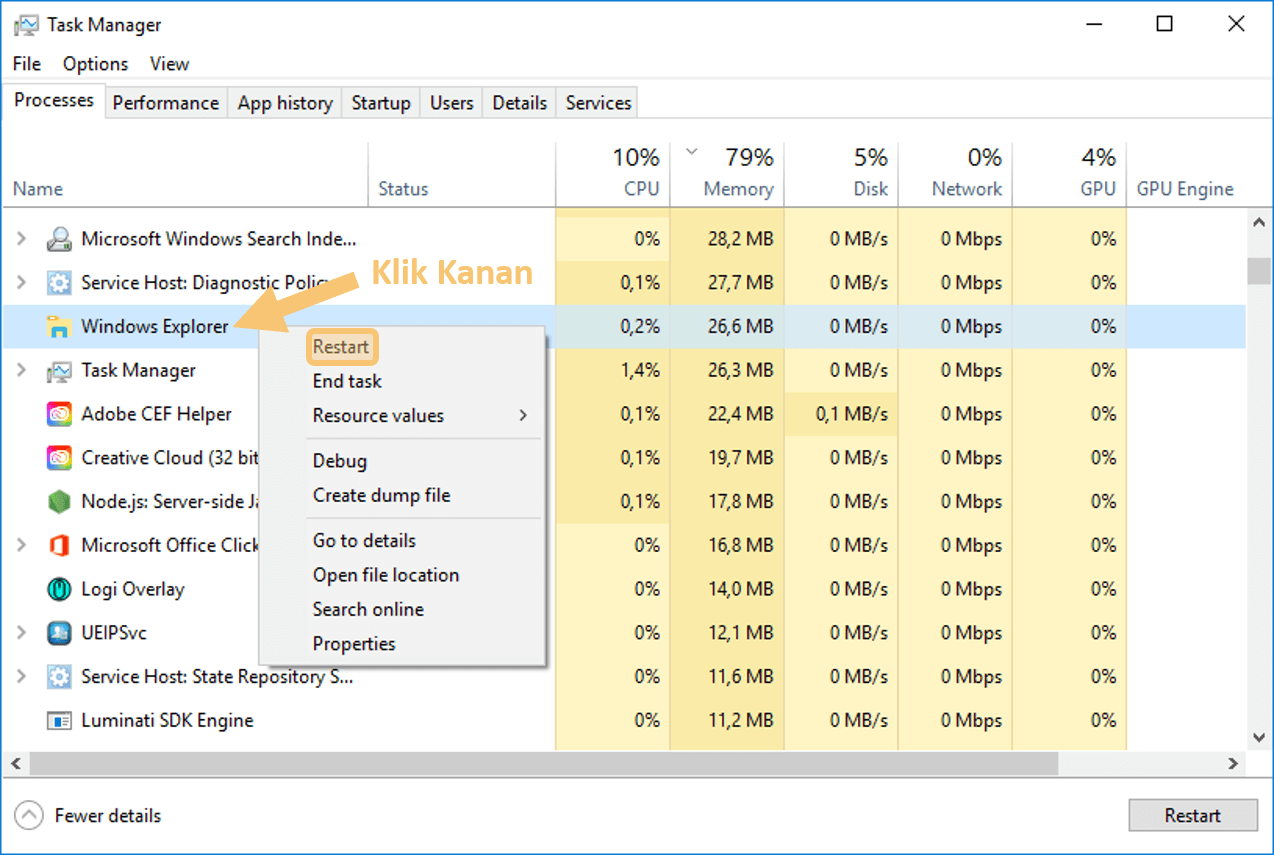The width and height of the screenshot is (1274, 855).
Task: Click the Node.js process icon
Action: click(x=59, y=502)
